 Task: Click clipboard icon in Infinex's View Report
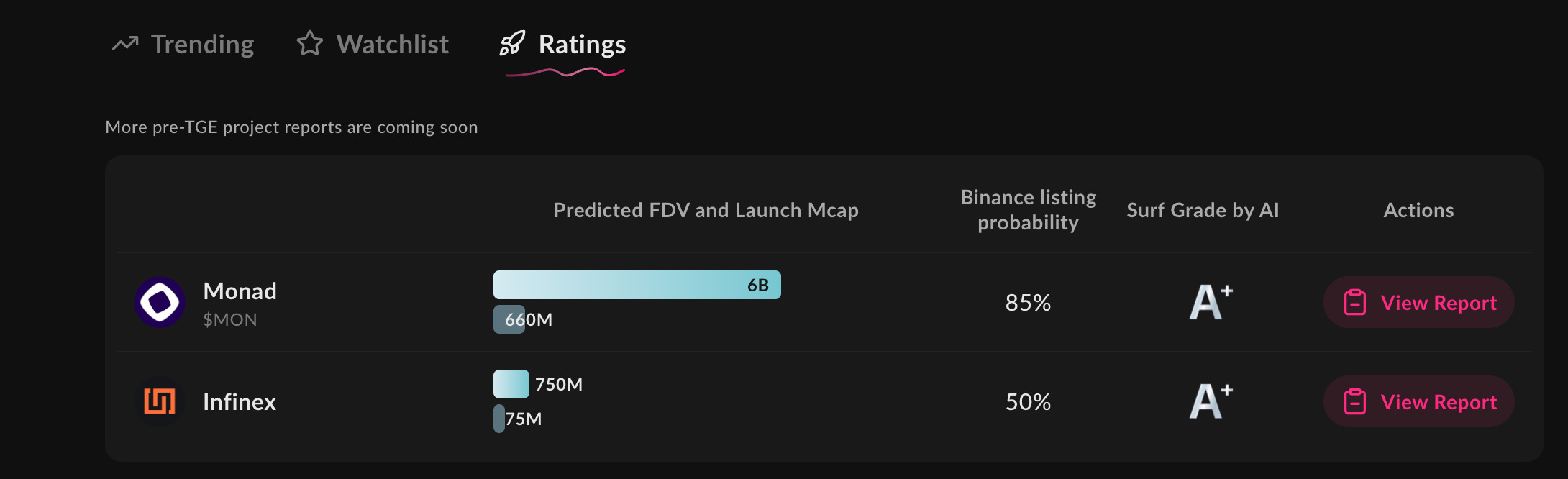click(1355, 401)
